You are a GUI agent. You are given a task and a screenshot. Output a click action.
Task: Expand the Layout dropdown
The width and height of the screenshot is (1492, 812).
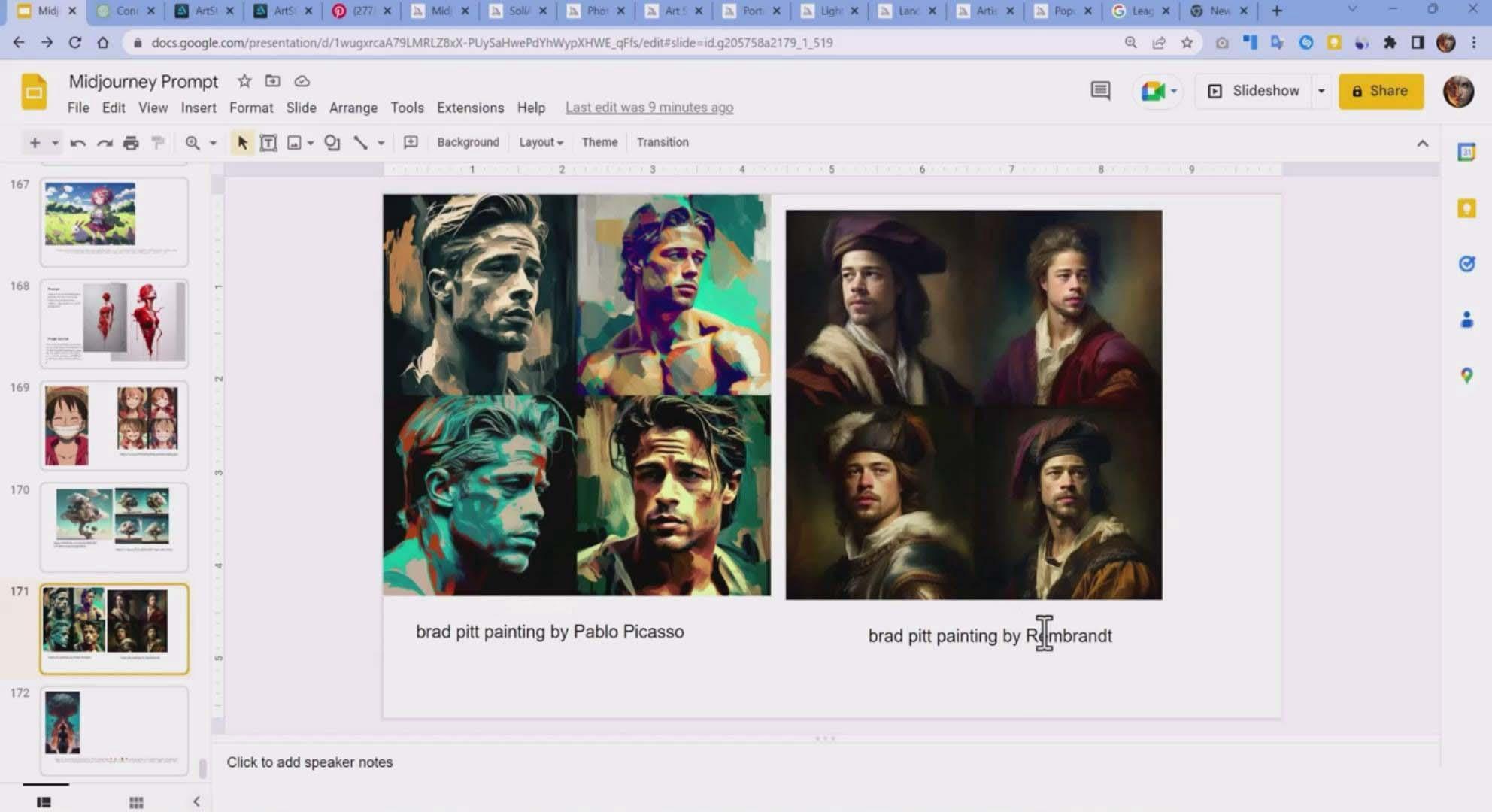540,142
